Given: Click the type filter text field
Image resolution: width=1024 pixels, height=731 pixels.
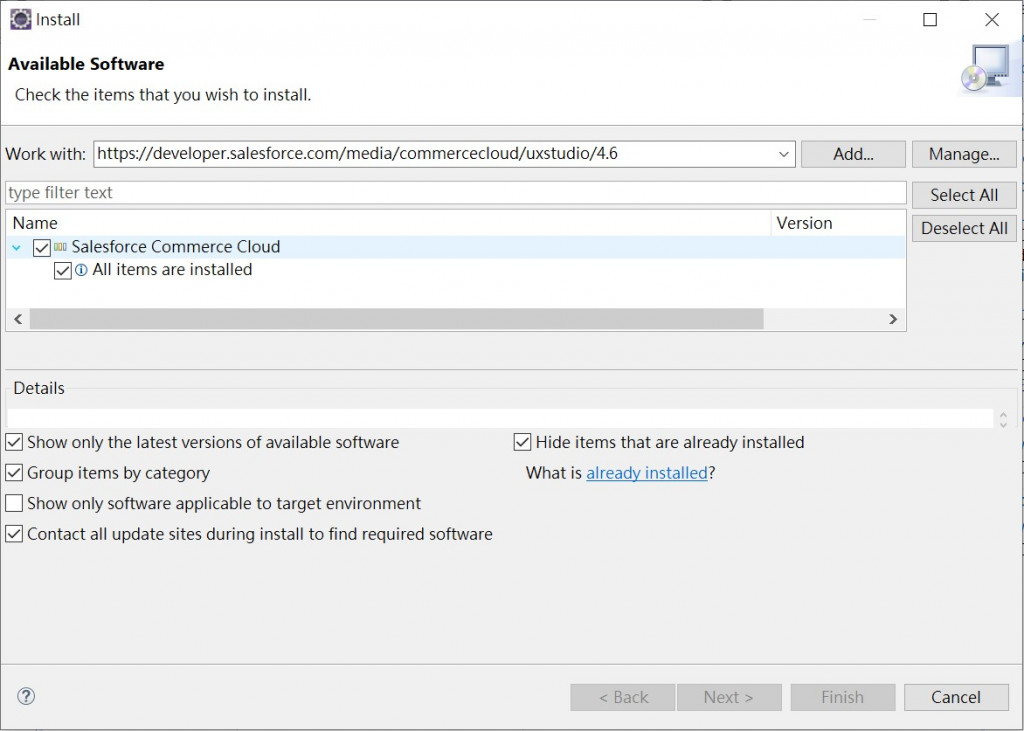Looking at the screenshot, I should click(x=455, y=193).
